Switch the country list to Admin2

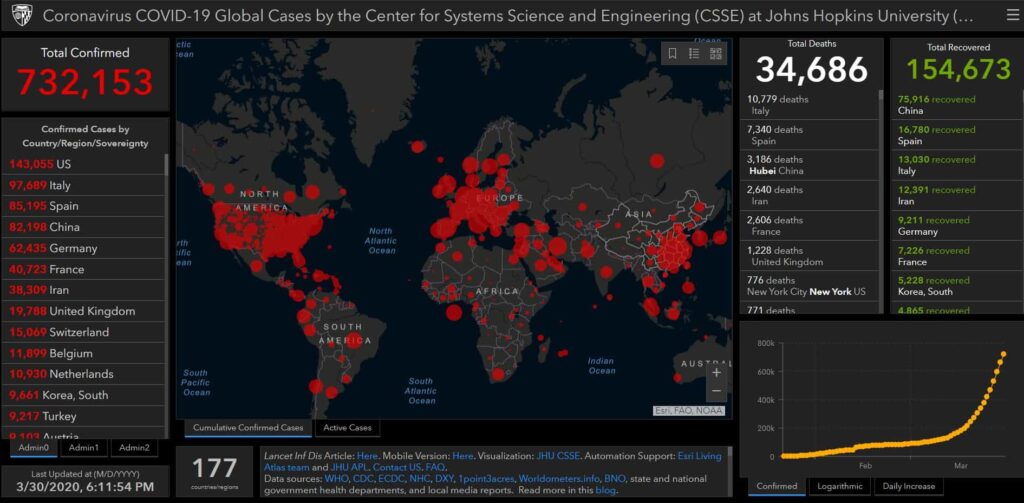click(134, 447)
